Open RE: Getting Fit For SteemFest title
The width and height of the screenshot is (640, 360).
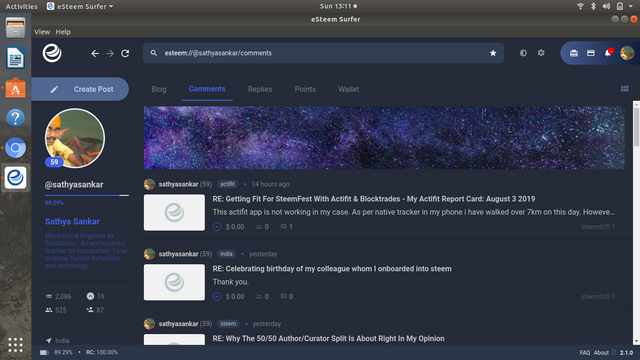(373, 199)
